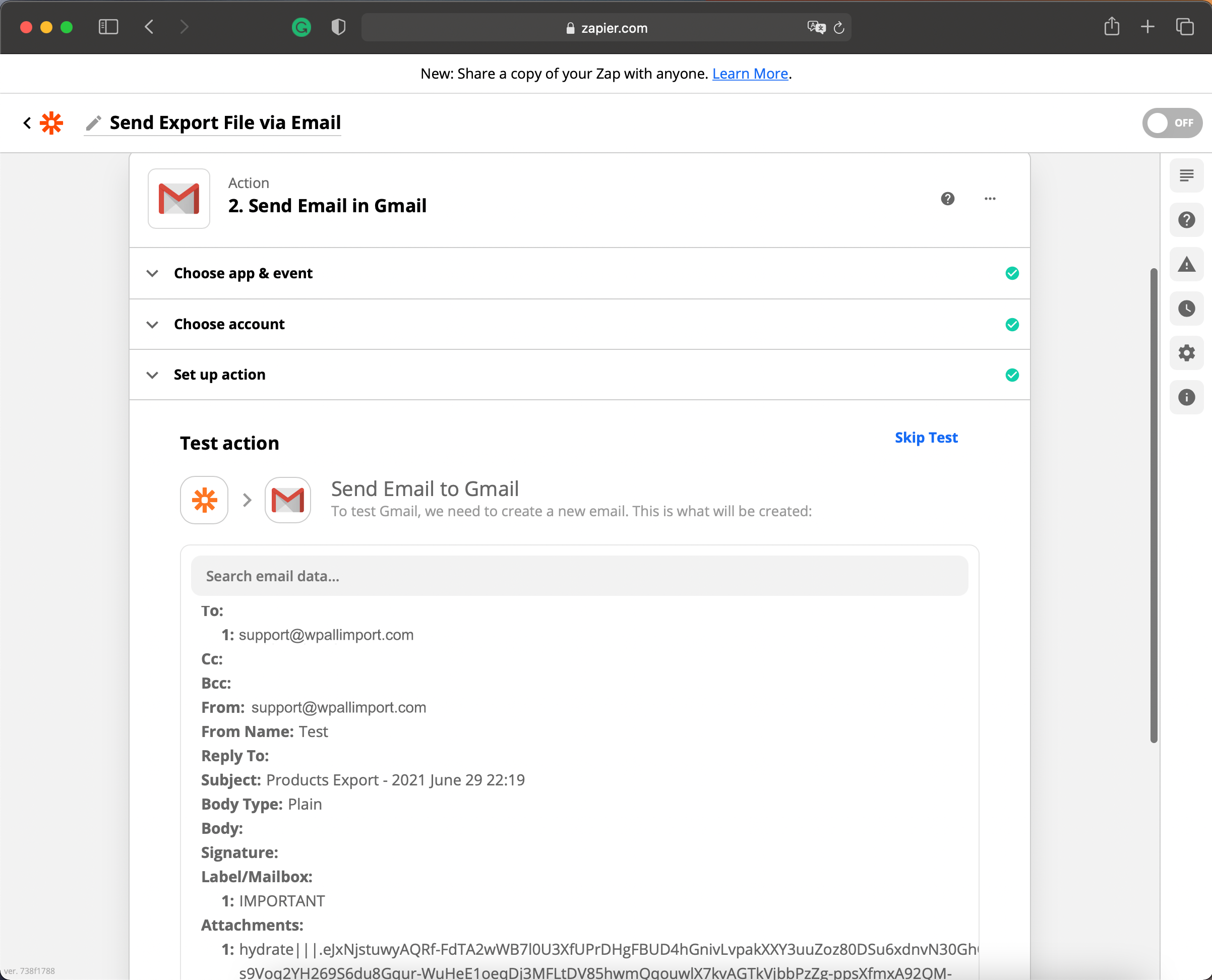Viewport: 1212px width, 980px height.
Task: Expand the Set up action section
Action: coord(219,375)
